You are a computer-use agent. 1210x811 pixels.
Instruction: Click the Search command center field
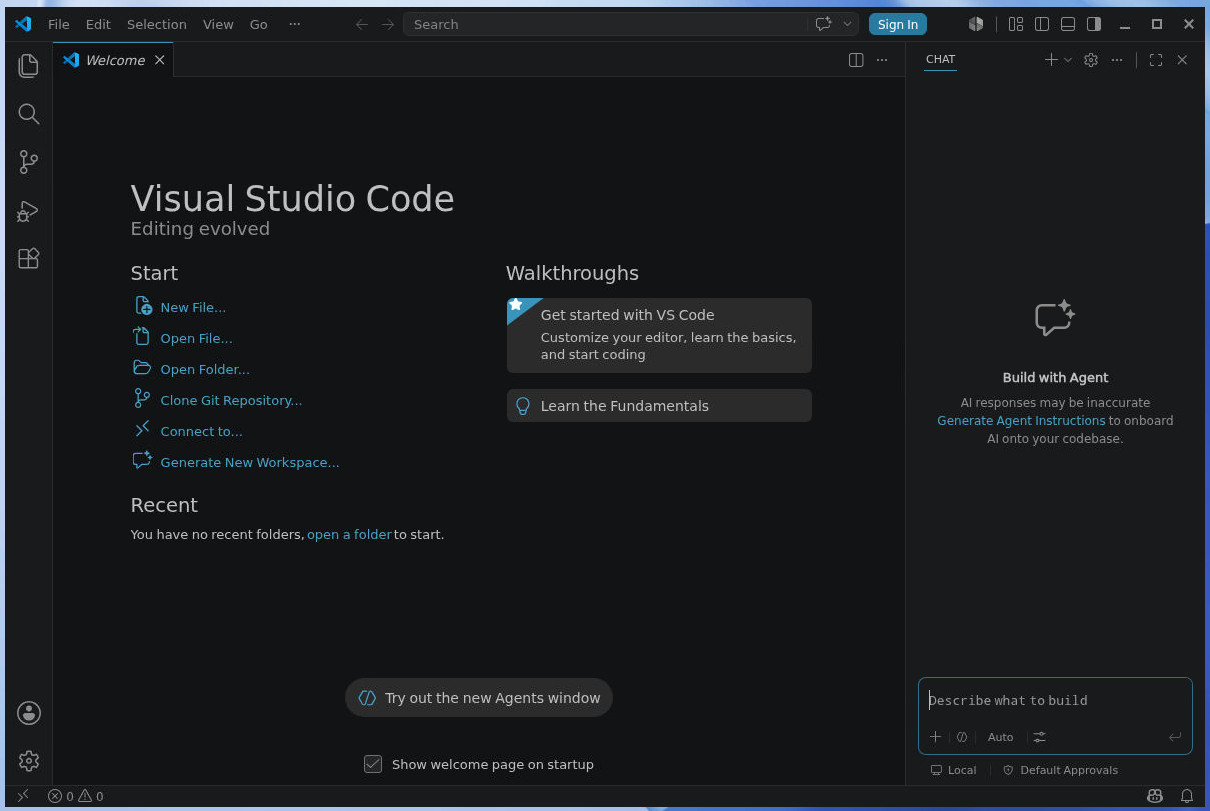pos(605,24)
